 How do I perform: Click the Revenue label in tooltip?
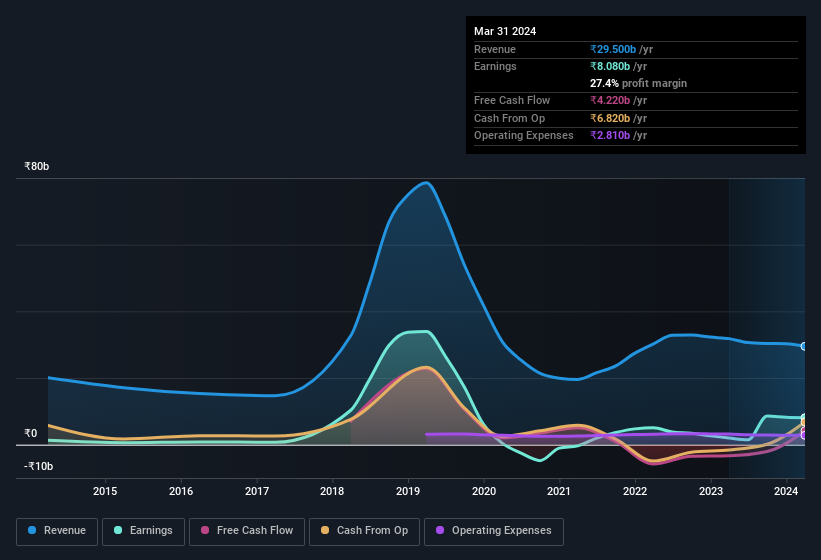tap(495, 49)
